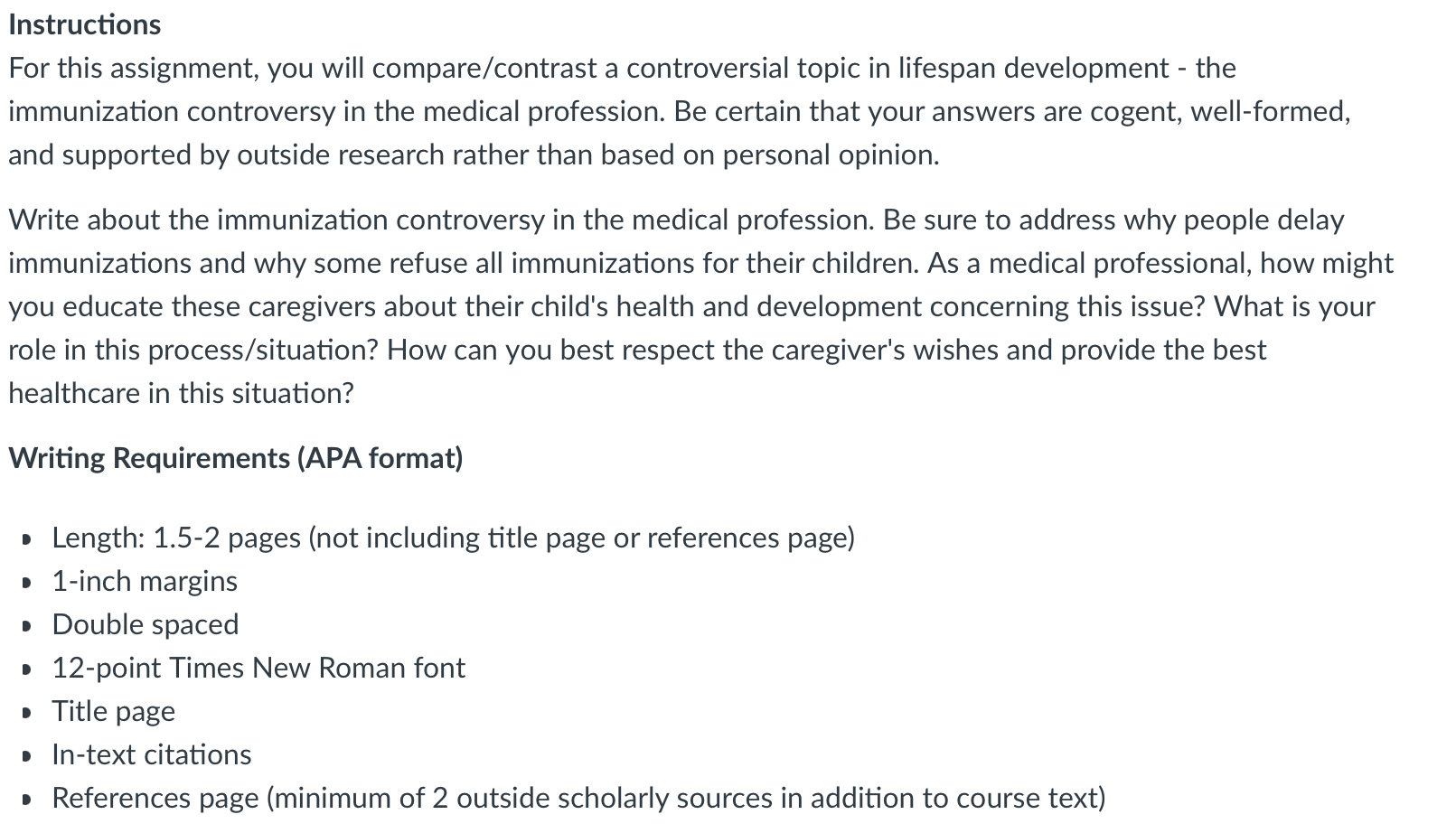Click the References page requirement line
1456x833 pixels.
pyautogui.click(x=578, y=798)
